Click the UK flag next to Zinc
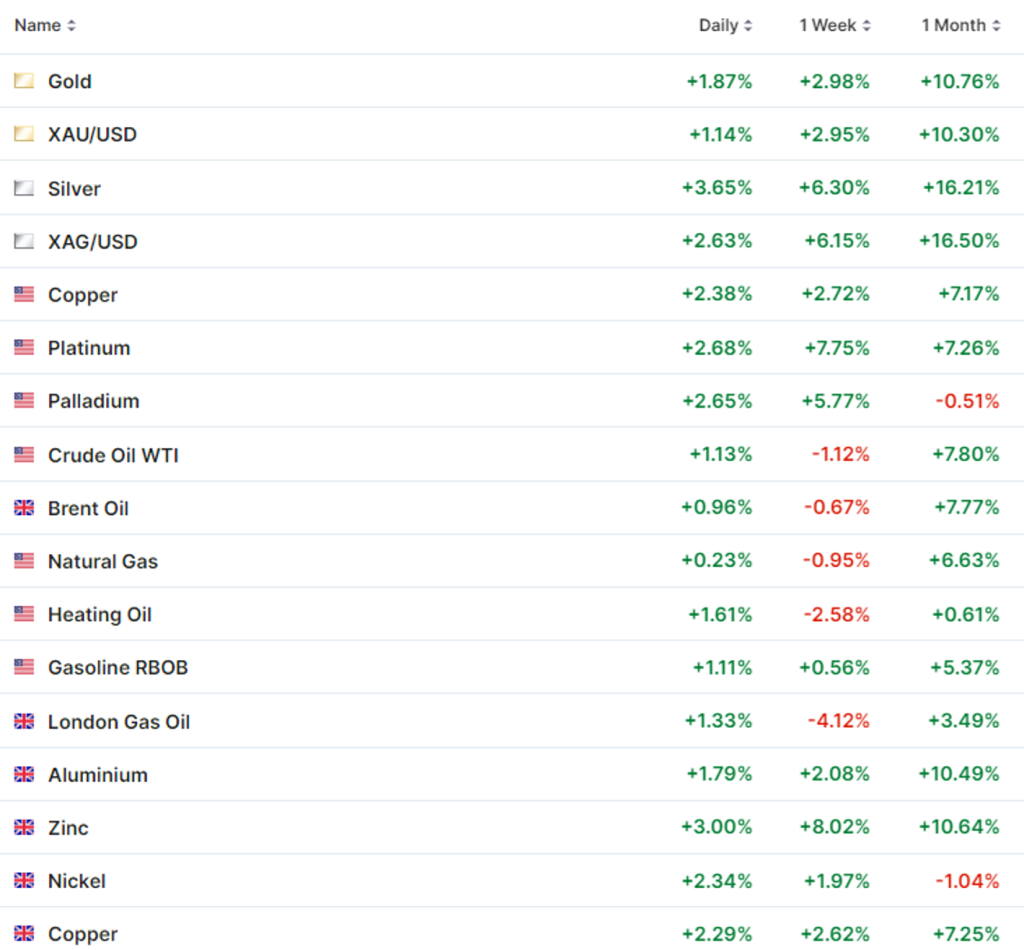 (x=24, y=828)
